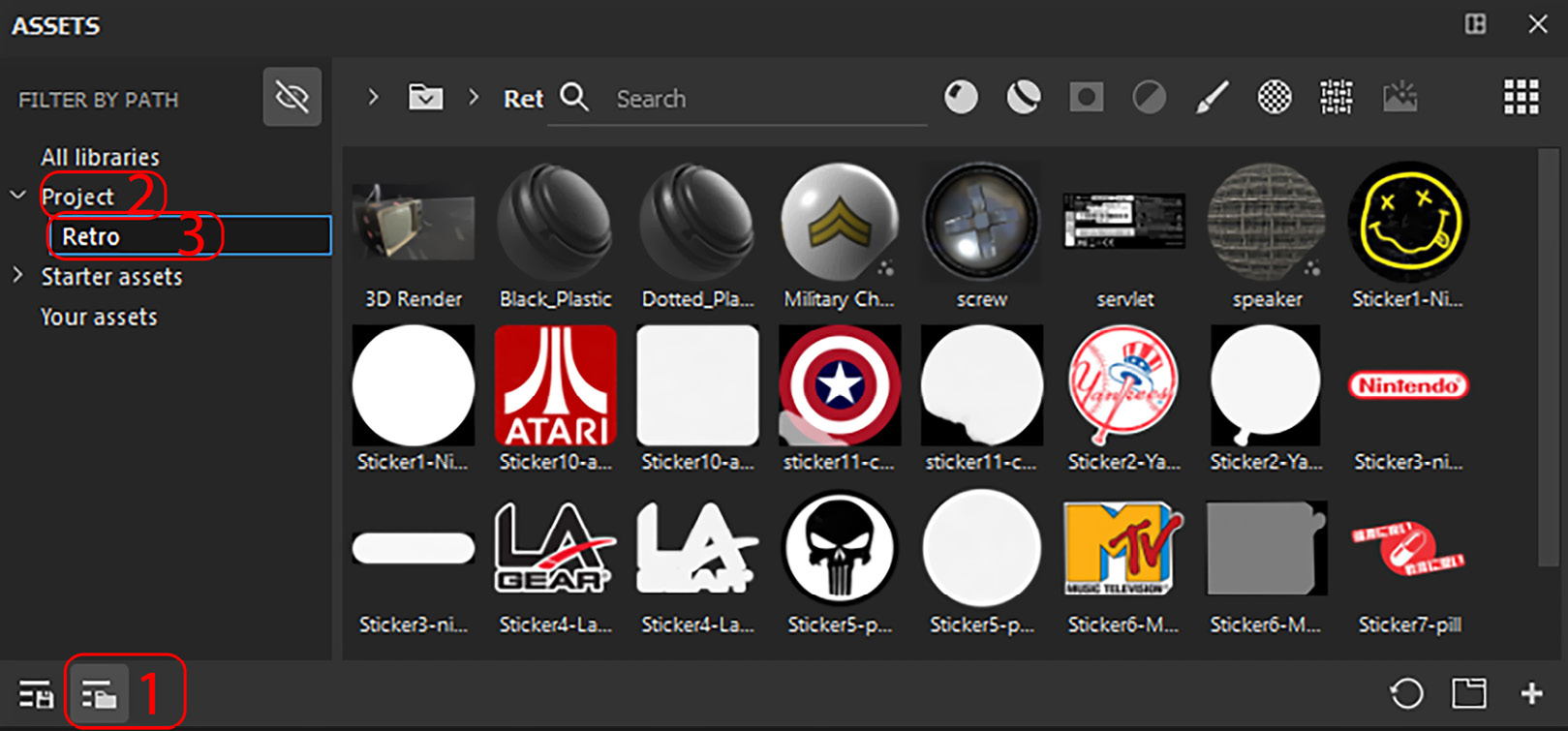Image resolution: width=1568 pixels, height=731 pixels.
Task: Select All libraries in path filter
Action: pos(100,157)
